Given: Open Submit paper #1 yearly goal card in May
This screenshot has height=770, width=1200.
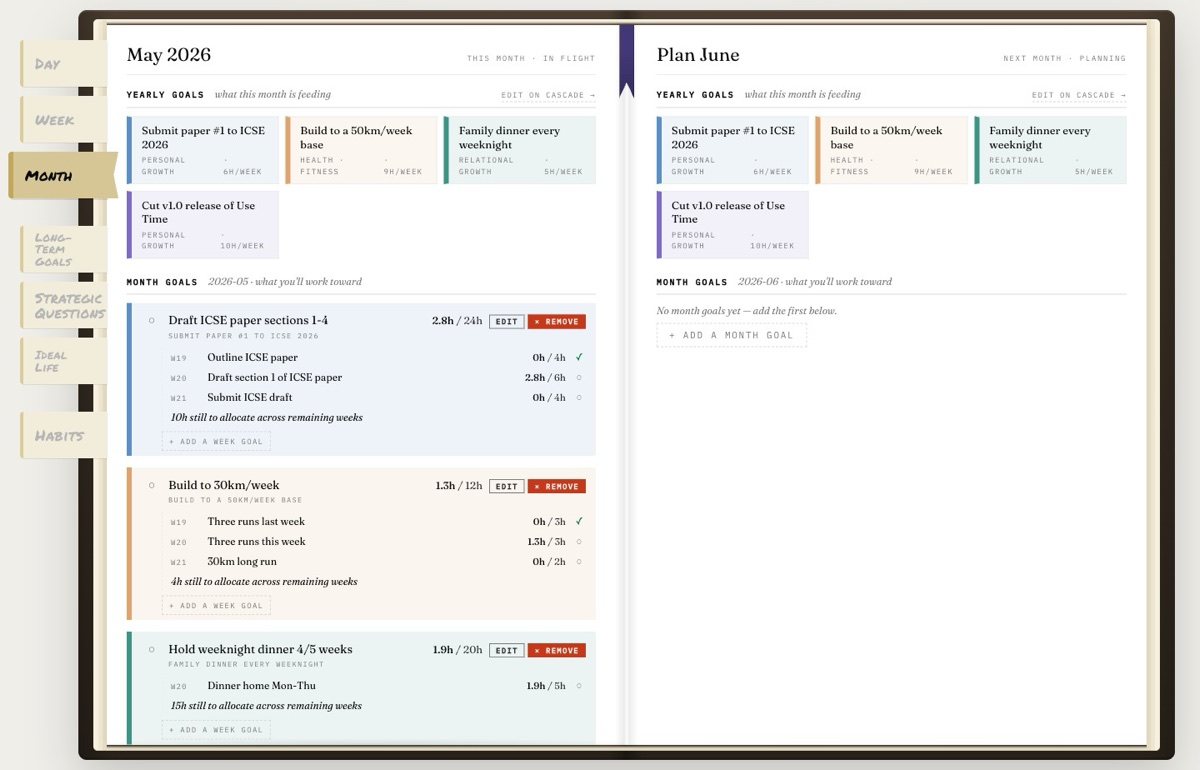Looking at the screenshot, I should [203, 150].
